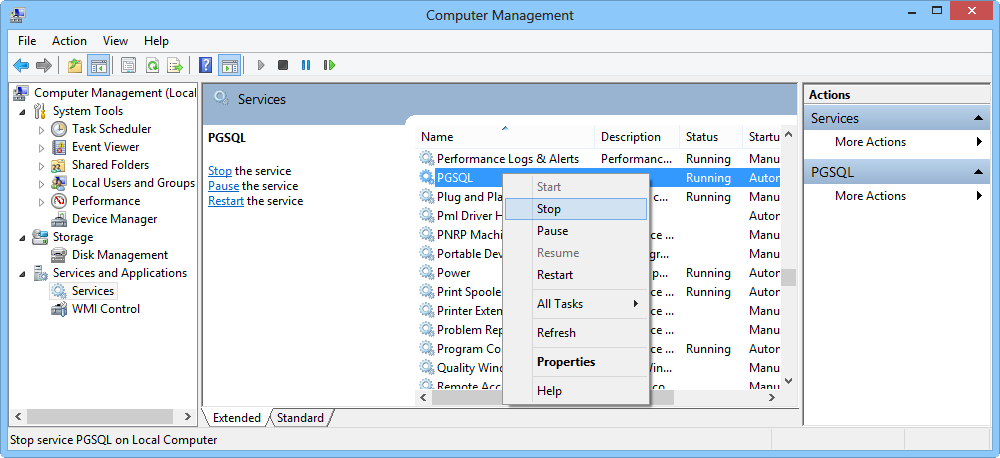Click the Up one level folder icon

[75, 66]
